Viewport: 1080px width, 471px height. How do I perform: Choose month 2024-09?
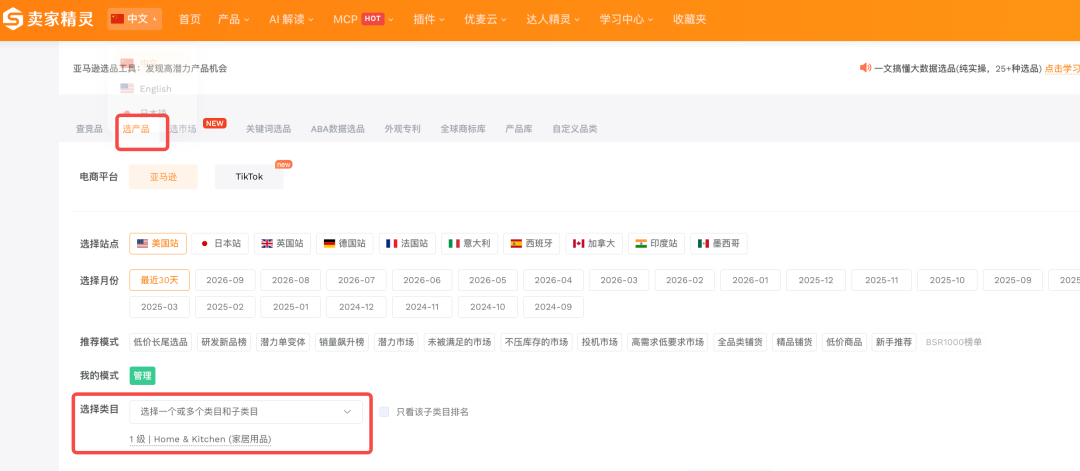(x=553, y=306)
